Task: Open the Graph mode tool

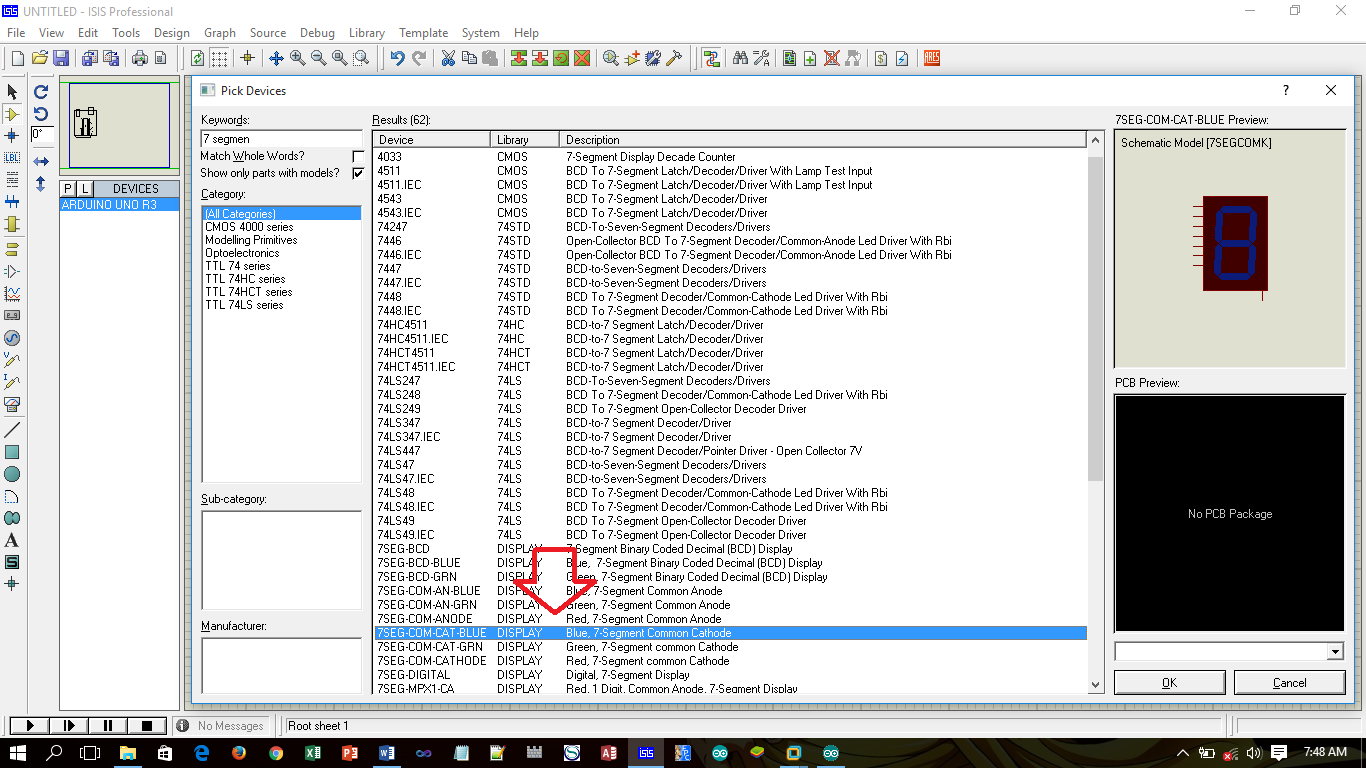Action: (12, 294)
